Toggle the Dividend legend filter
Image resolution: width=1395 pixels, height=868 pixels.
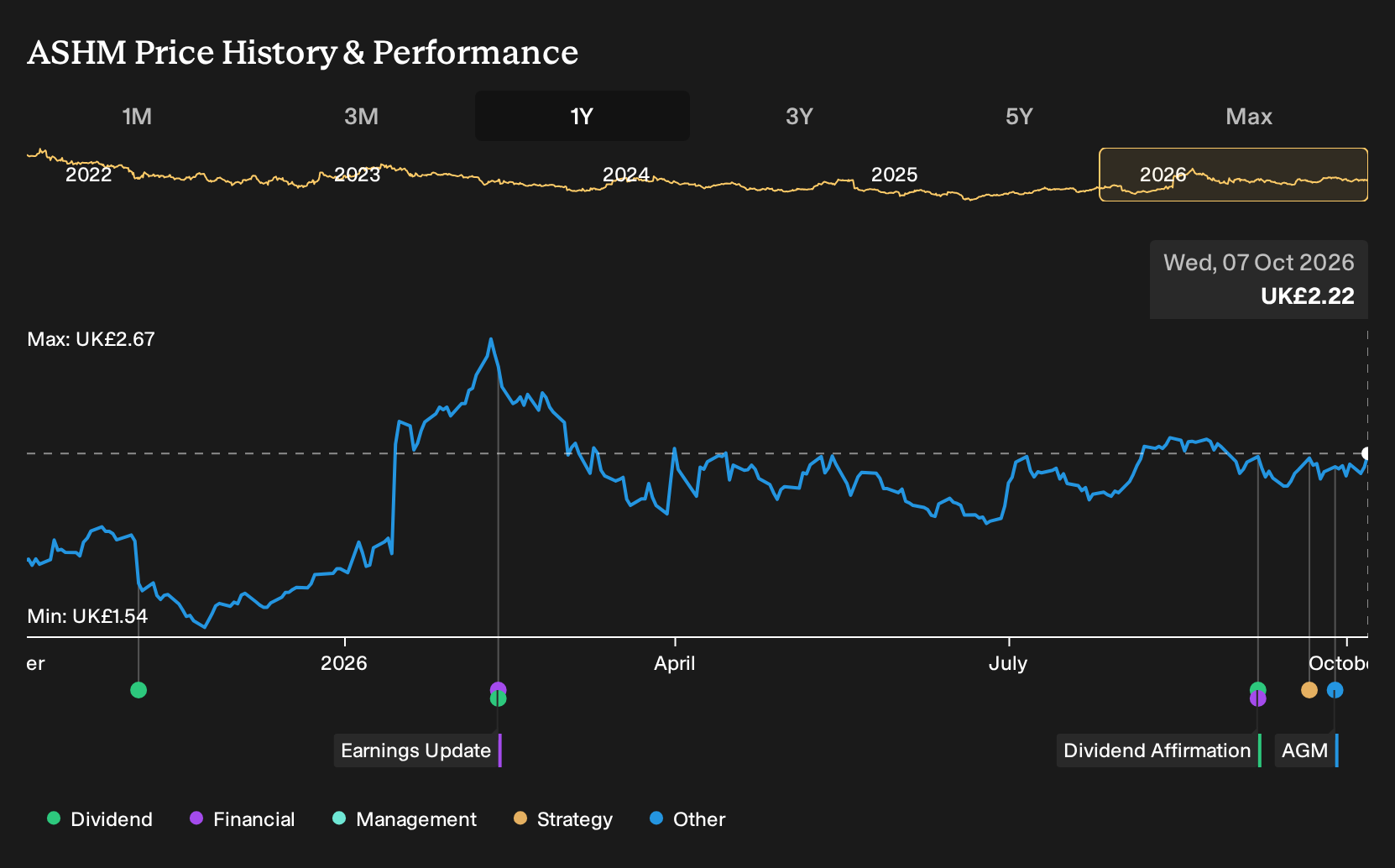(x=100, y=819)
